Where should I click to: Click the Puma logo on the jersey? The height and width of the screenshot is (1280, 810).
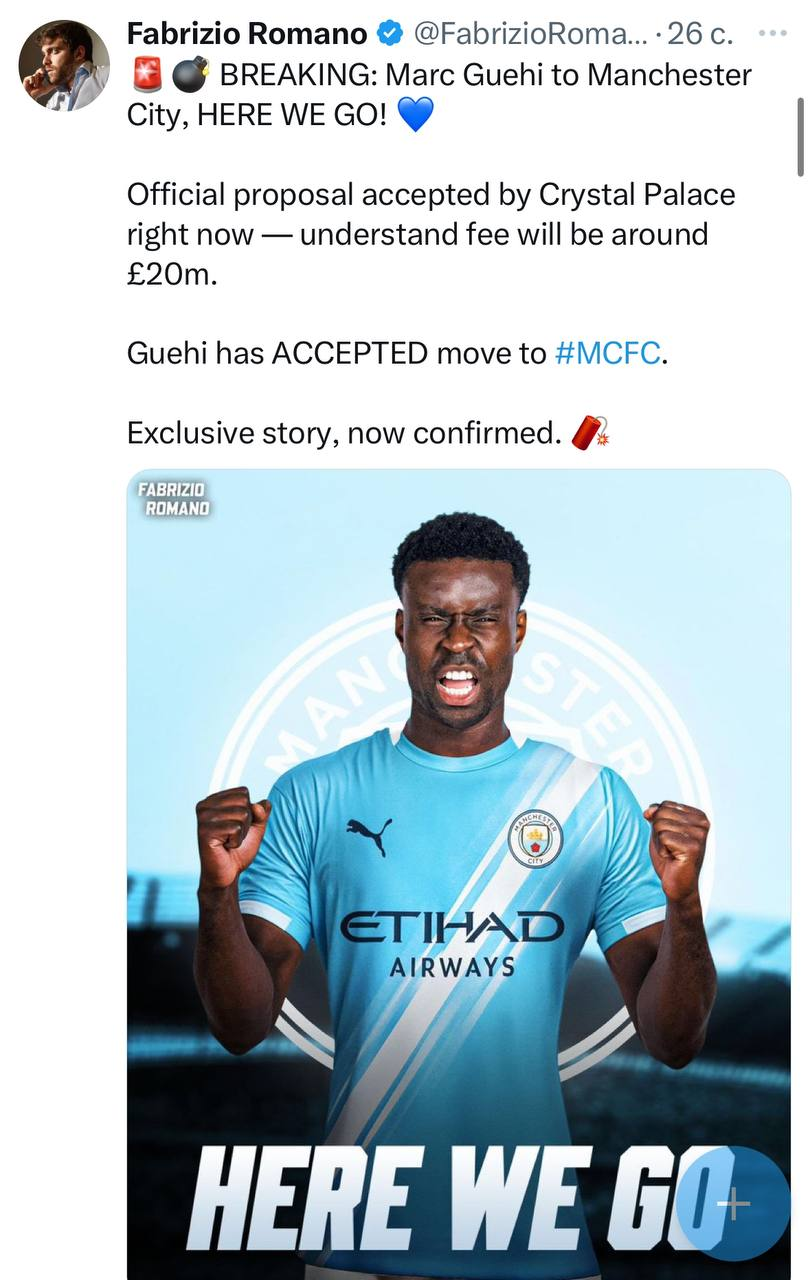tap(370, 836)
